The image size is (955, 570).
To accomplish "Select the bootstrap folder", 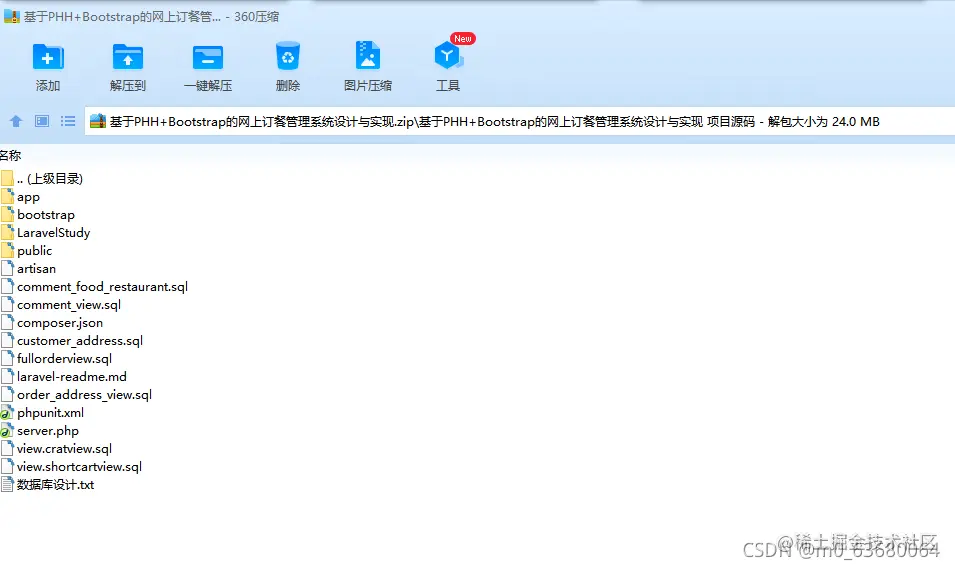I will 38,214.
